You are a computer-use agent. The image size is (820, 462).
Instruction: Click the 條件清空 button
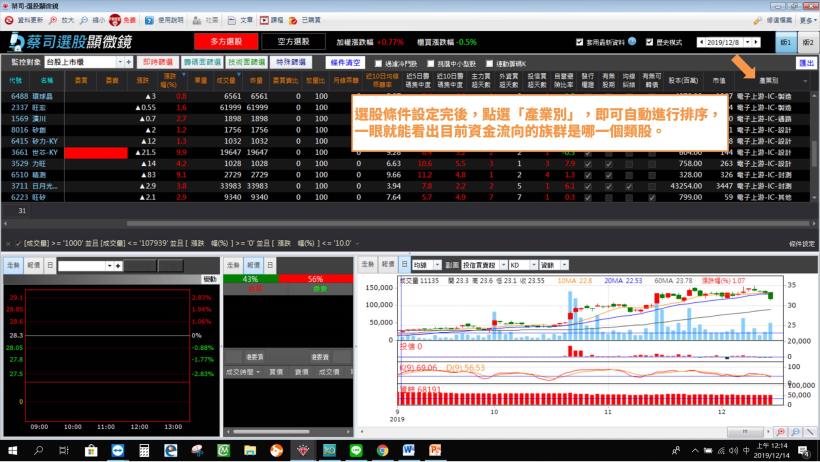(345, 62)
